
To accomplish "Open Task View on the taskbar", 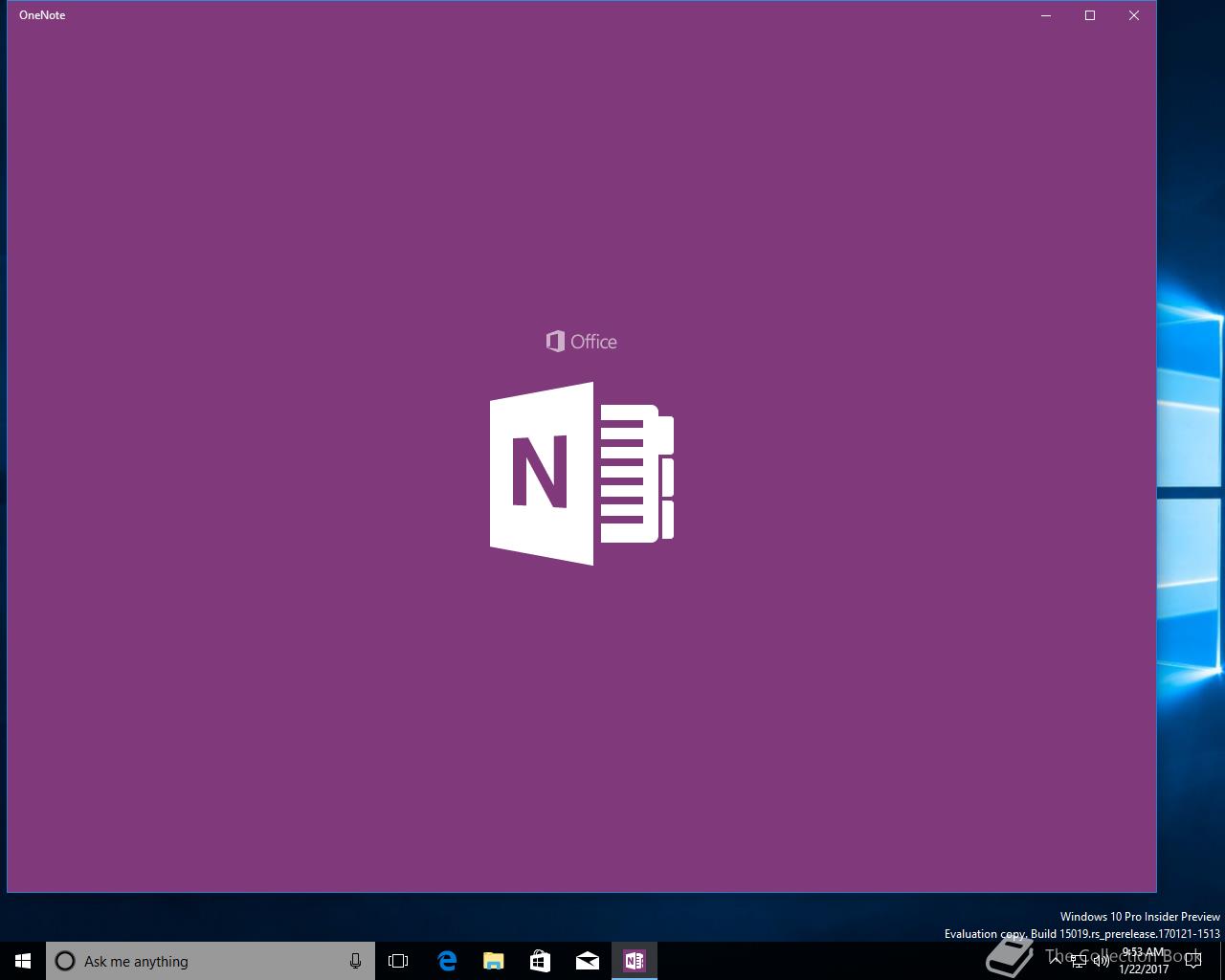I will tap(398, 961).
